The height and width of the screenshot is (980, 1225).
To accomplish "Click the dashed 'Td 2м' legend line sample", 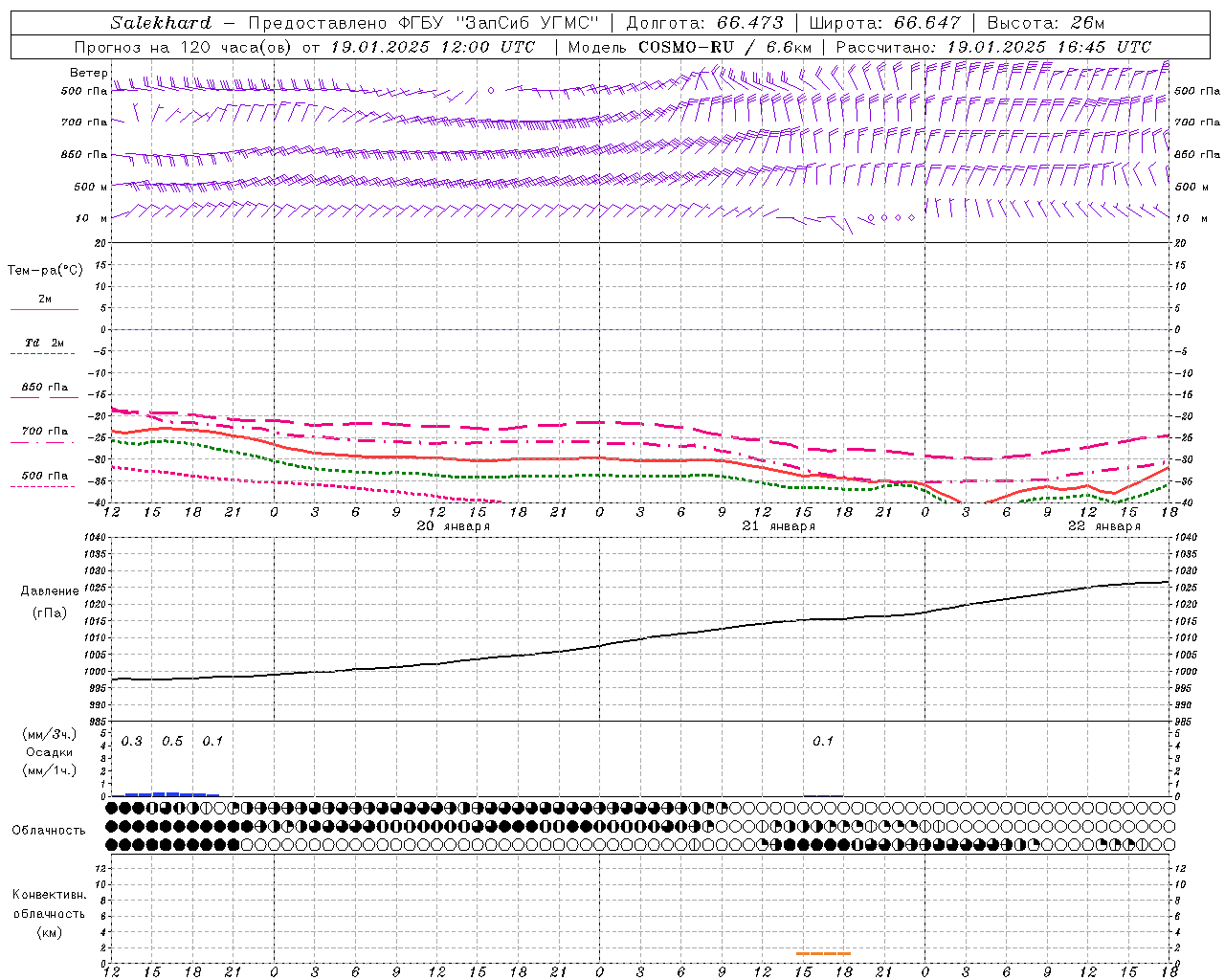I will click(43, 354).
